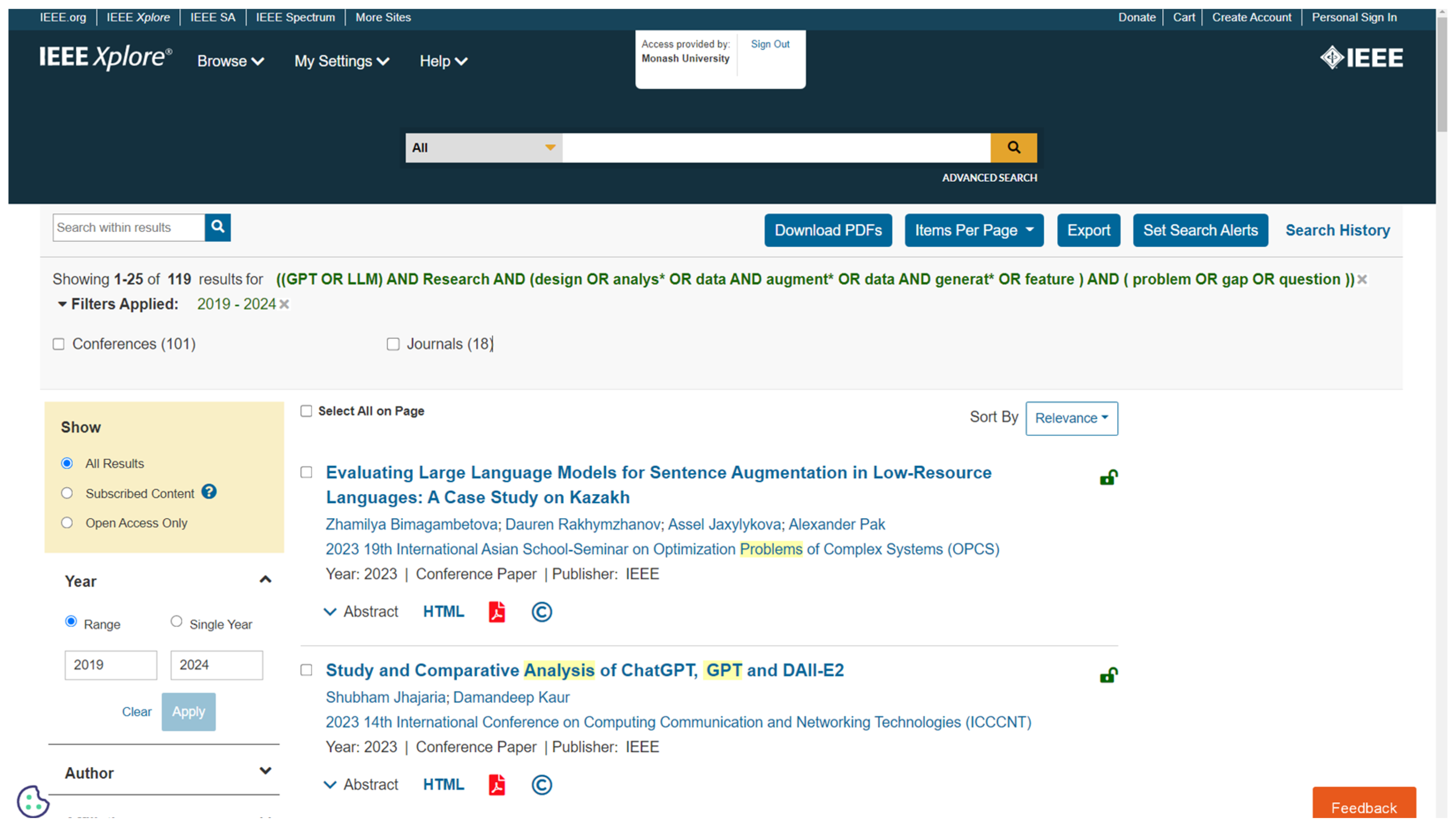This screenshot has height=833, width=1456.
Task: Open PDF of Kazakh sentence augmentation paper
Action: point(496,612)
